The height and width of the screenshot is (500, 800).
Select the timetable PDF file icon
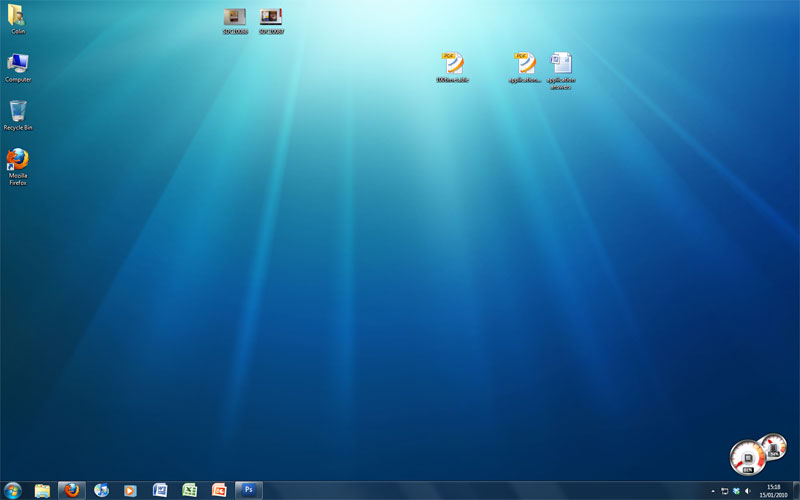coord(453,67)
